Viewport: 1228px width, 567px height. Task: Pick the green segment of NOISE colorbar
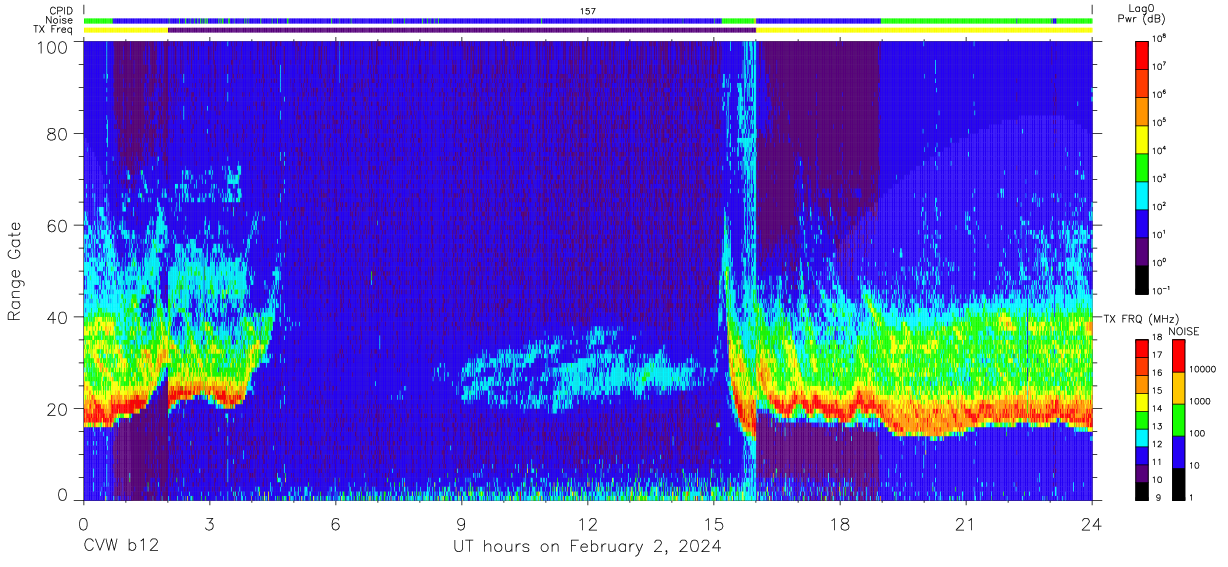click(x=1179, y=418)
